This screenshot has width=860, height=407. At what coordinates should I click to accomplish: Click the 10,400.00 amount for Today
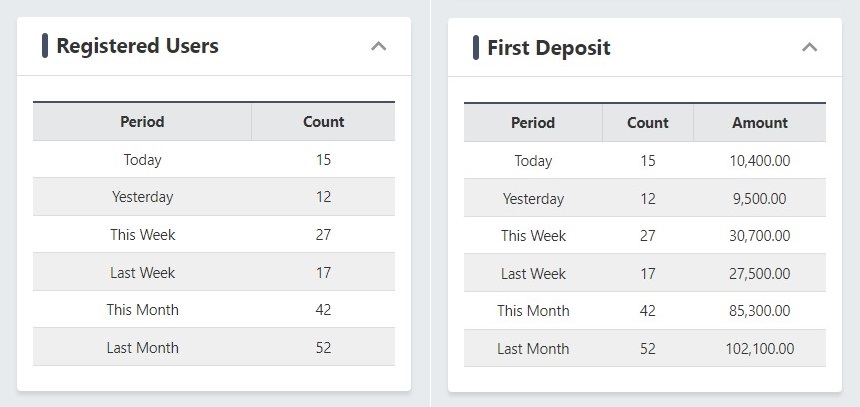[x=760, y=161]
